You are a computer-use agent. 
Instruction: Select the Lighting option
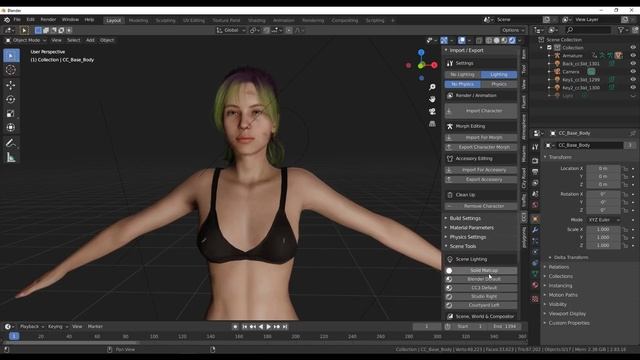[499, 75]
